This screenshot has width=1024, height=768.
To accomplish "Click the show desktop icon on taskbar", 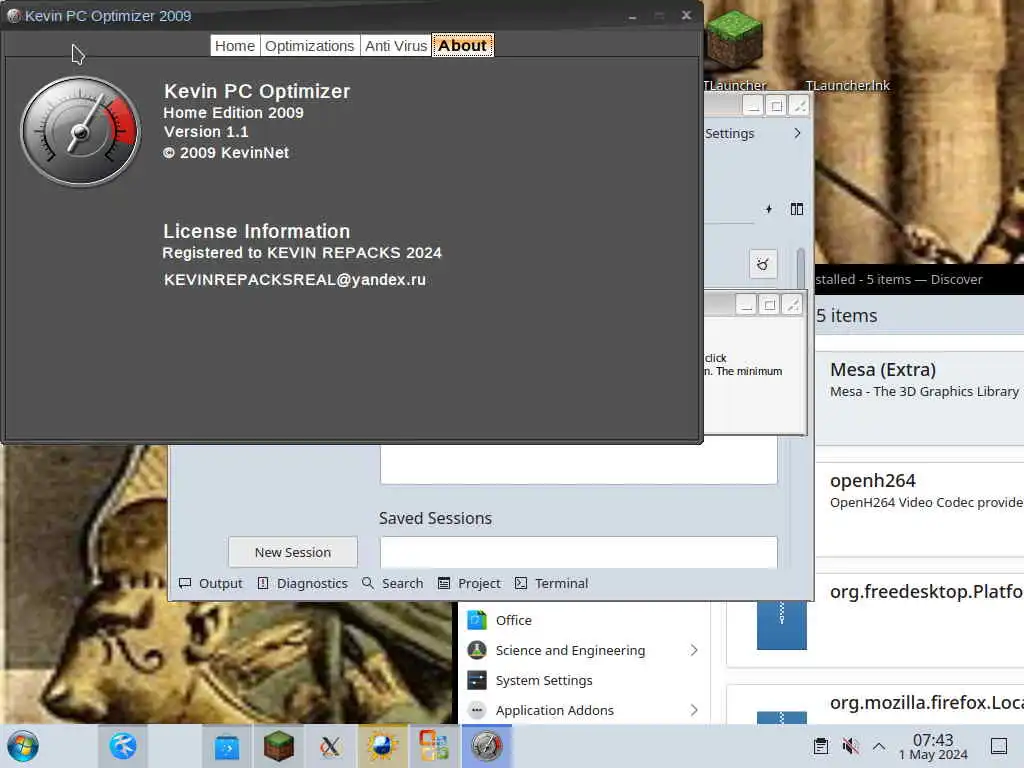I will click(x=999, y=746).
